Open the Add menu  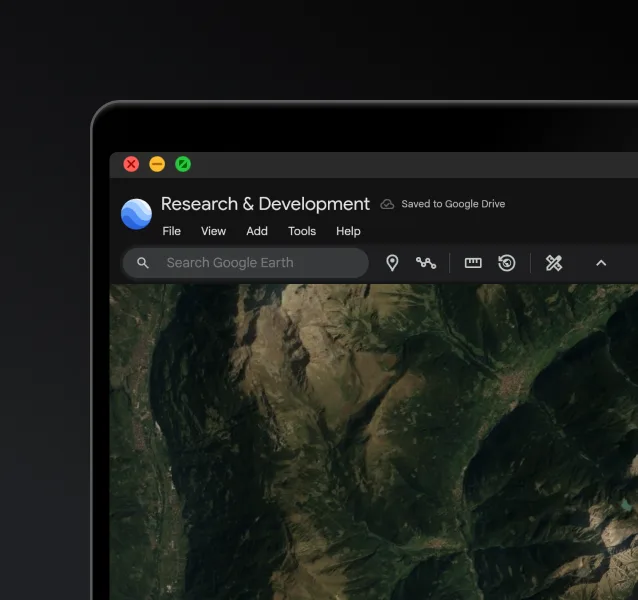257,231
